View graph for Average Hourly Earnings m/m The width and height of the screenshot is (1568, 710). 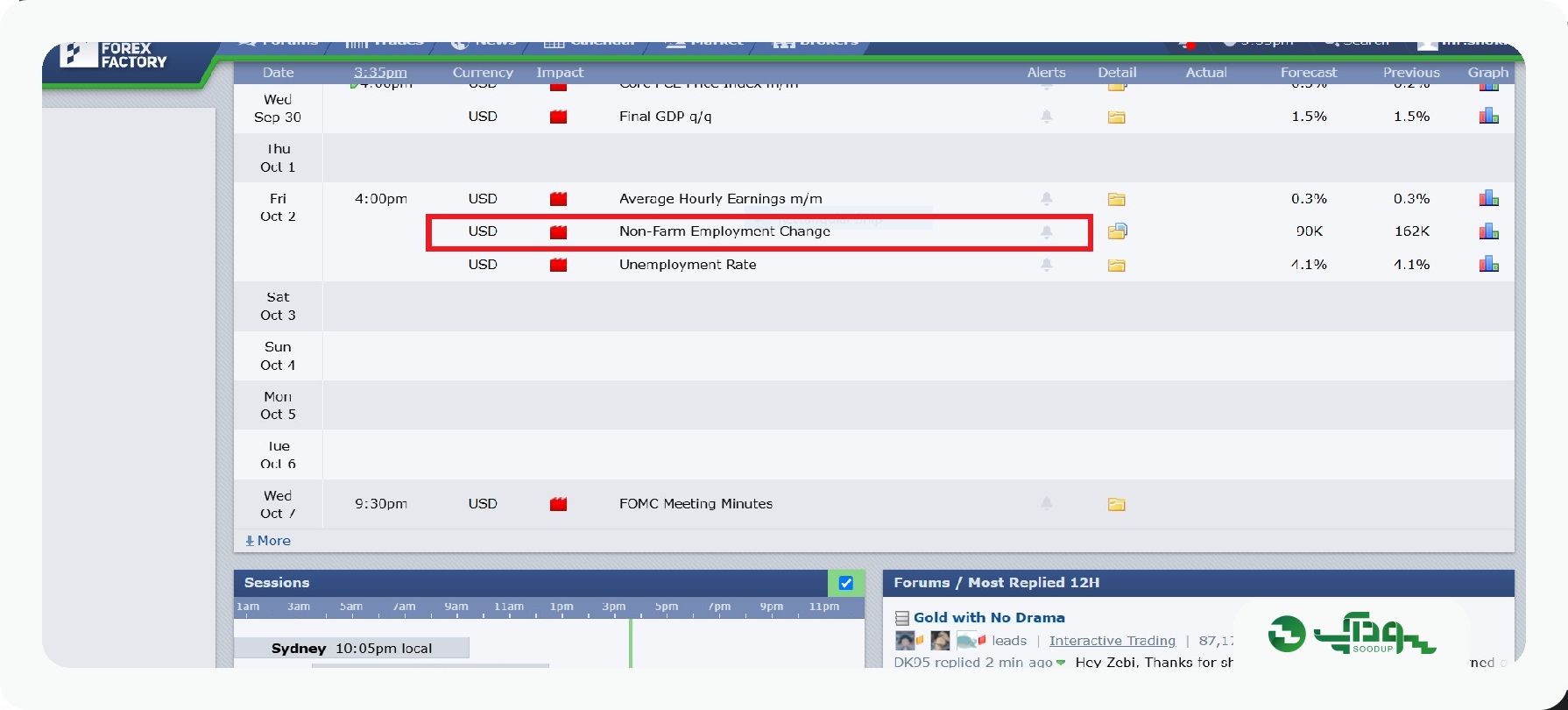click(1488, 198)
